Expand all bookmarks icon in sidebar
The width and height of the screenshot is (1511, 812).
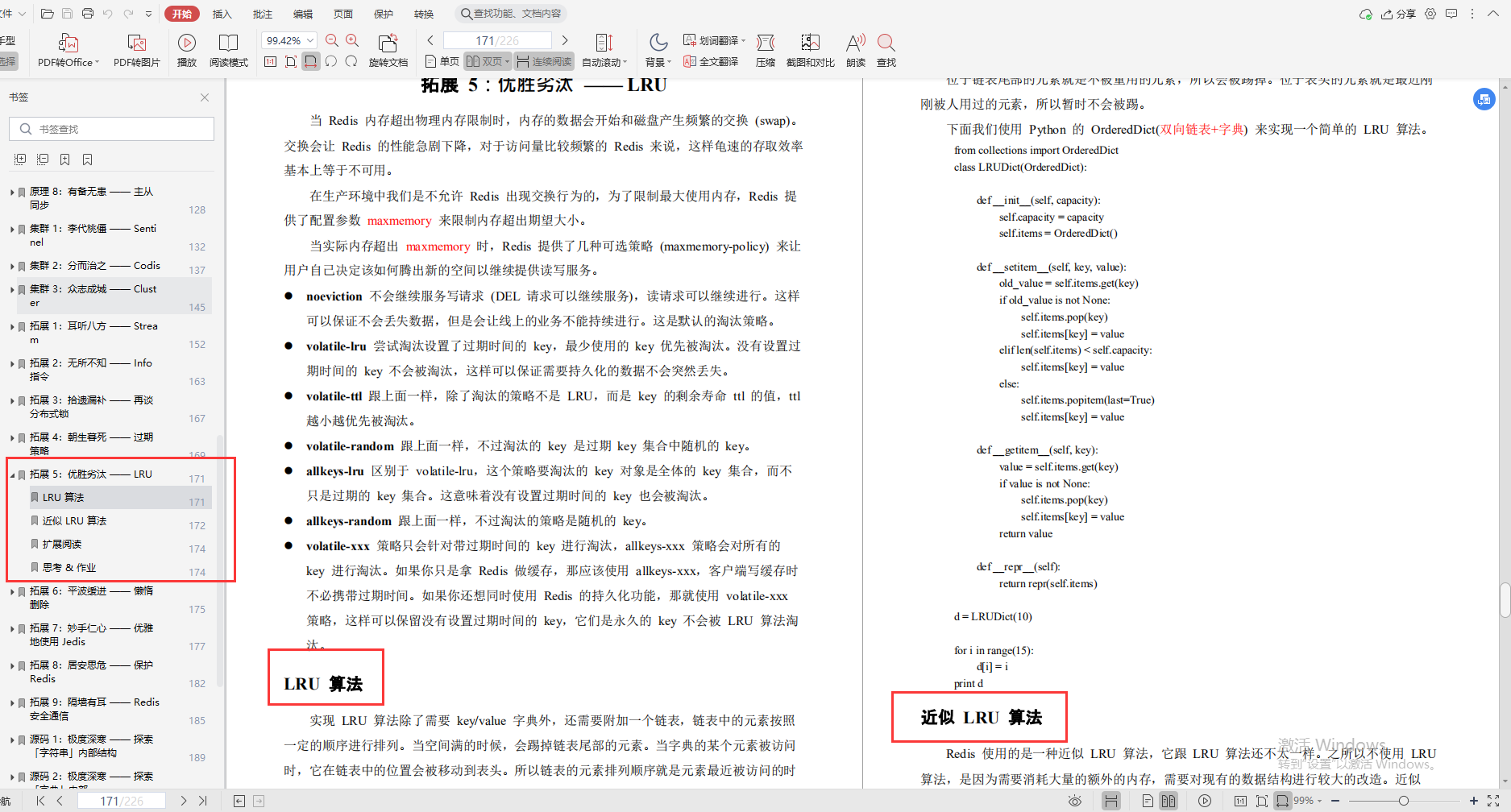click(x=20, y=159)
